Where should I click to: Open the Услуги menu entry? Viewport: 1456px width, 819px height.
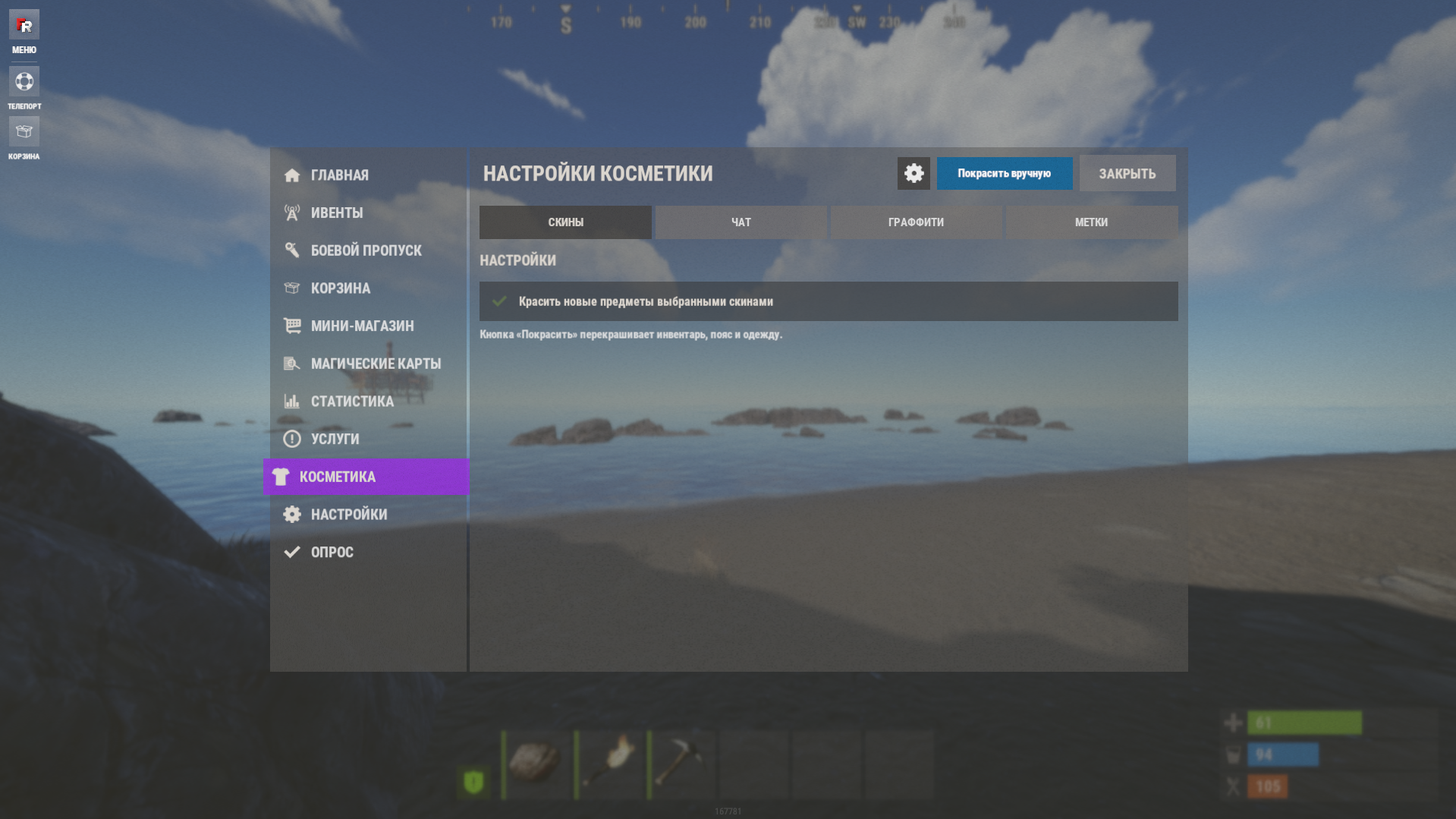coord(369,439)
